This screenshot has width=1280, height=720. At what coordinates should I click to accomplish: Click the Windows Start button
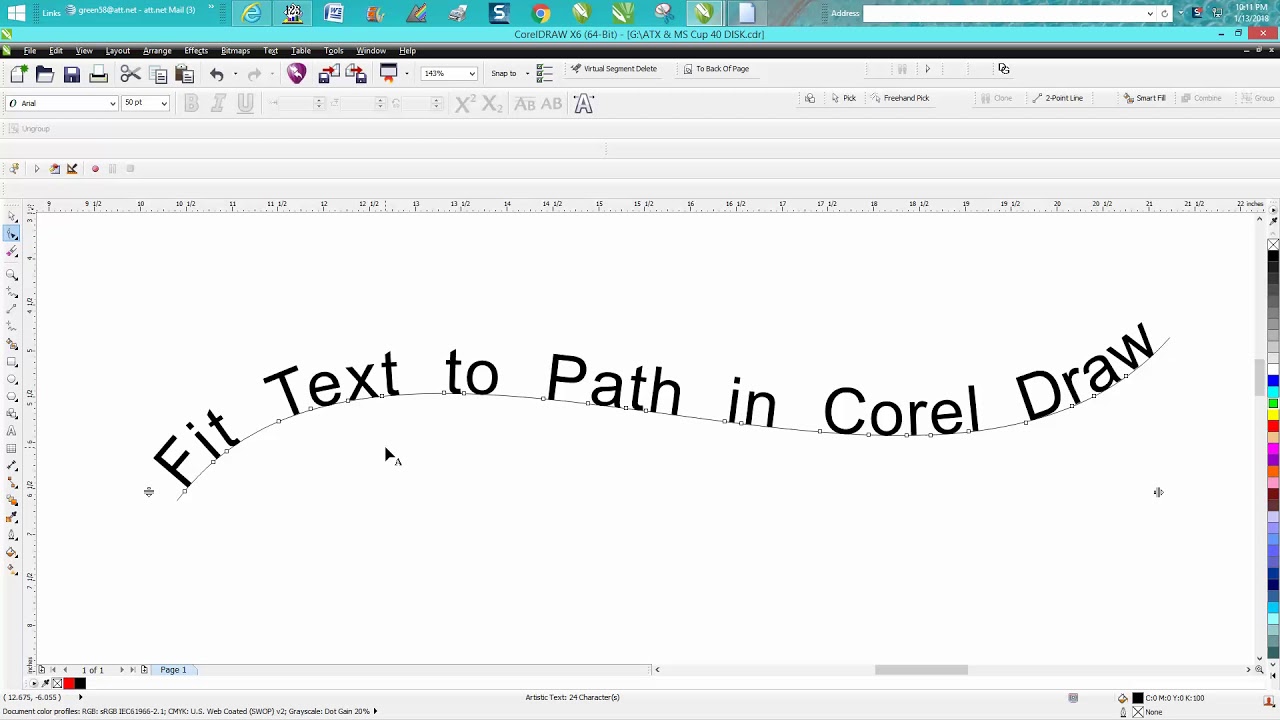[17, 13]
